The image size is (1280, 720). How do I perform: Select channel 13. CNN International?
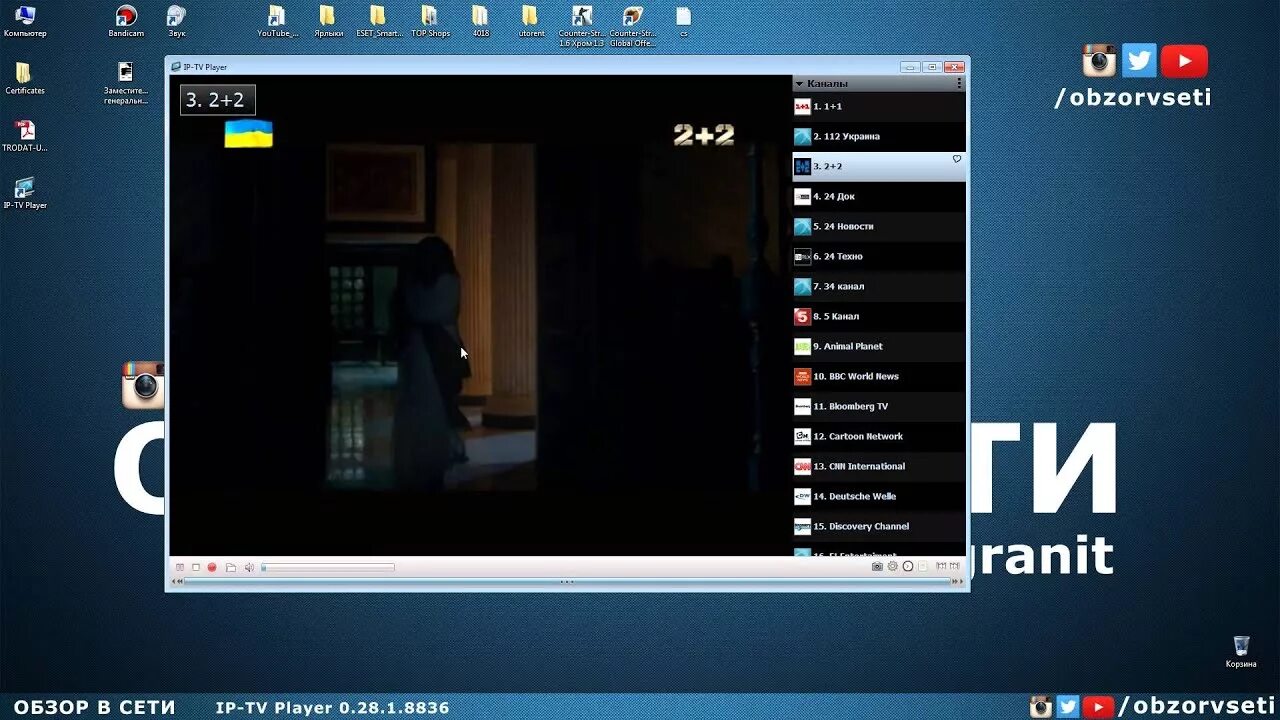pos(879,466)
